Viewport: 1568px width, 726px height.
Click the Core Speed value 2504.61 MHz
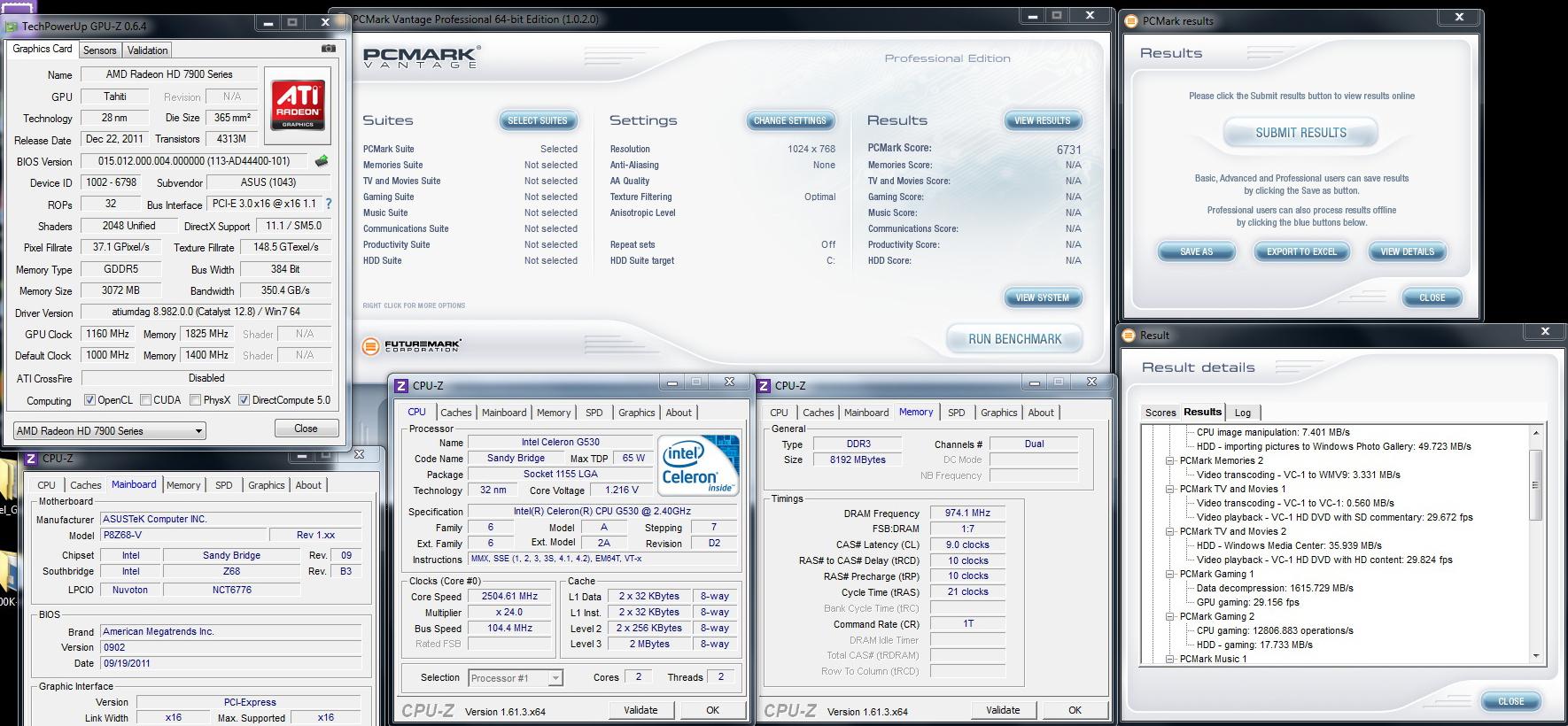[x=509, y=597]
